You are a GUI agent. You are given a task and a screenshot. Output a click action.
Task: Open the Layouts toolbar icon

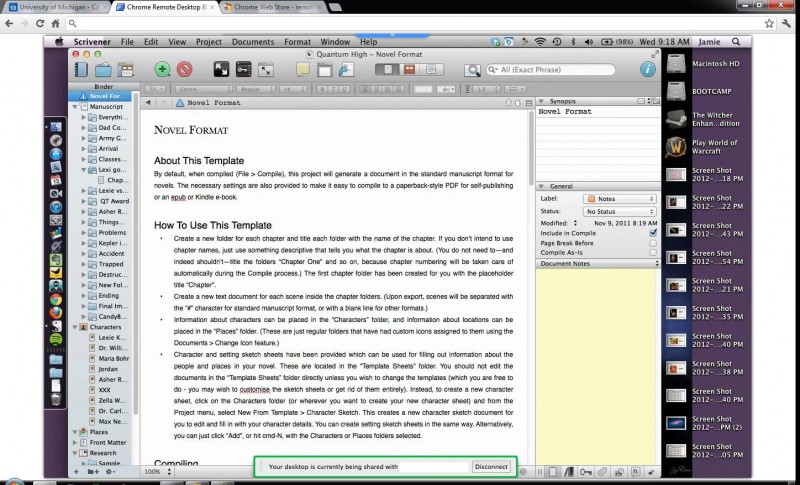click(125, 69)
